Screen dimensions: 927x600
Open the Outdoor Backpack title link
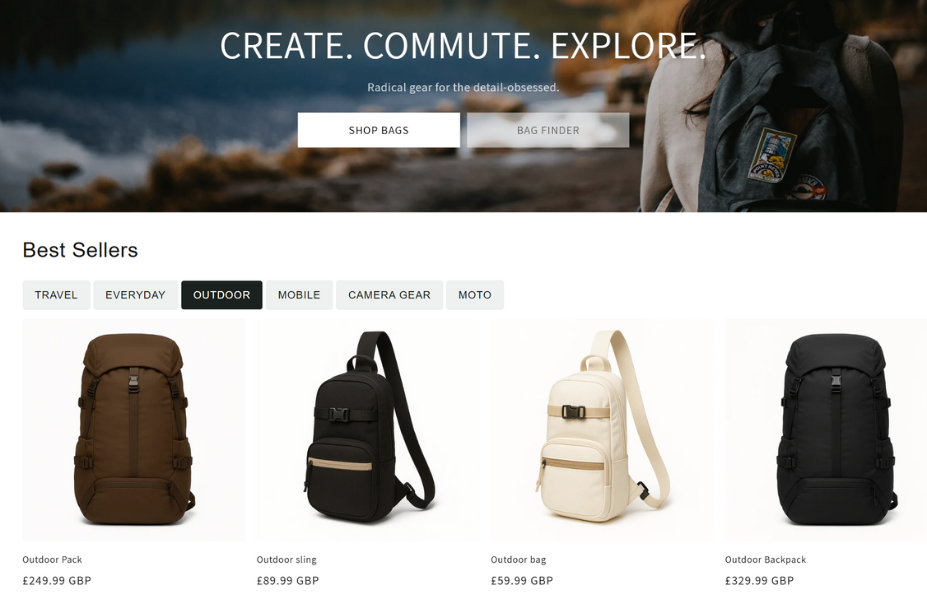(765, 560)
